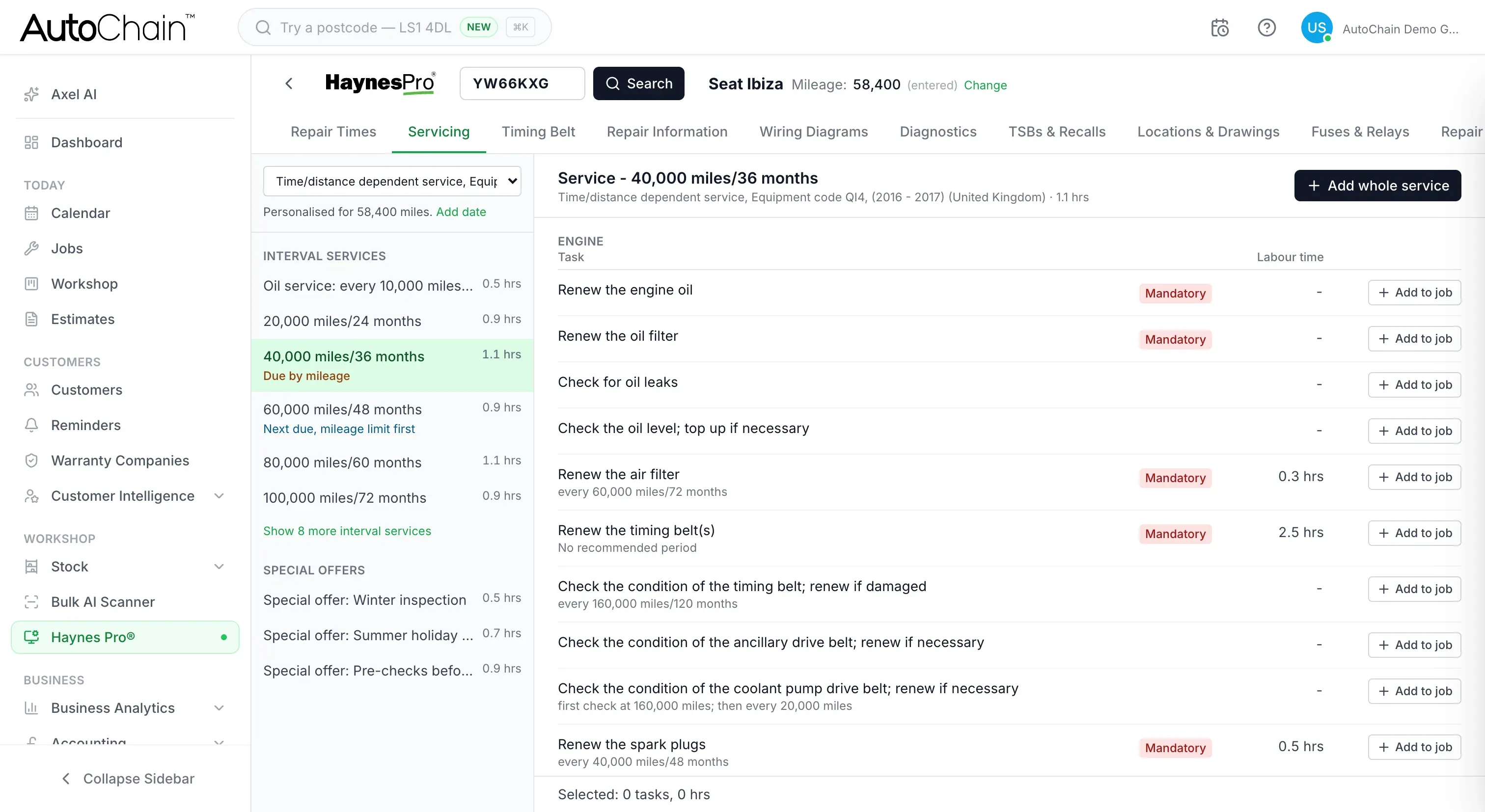The image size is (1485, 812).
Task: Open Axel AI sparkle icon in sidebar
Action: pos(32,94)
